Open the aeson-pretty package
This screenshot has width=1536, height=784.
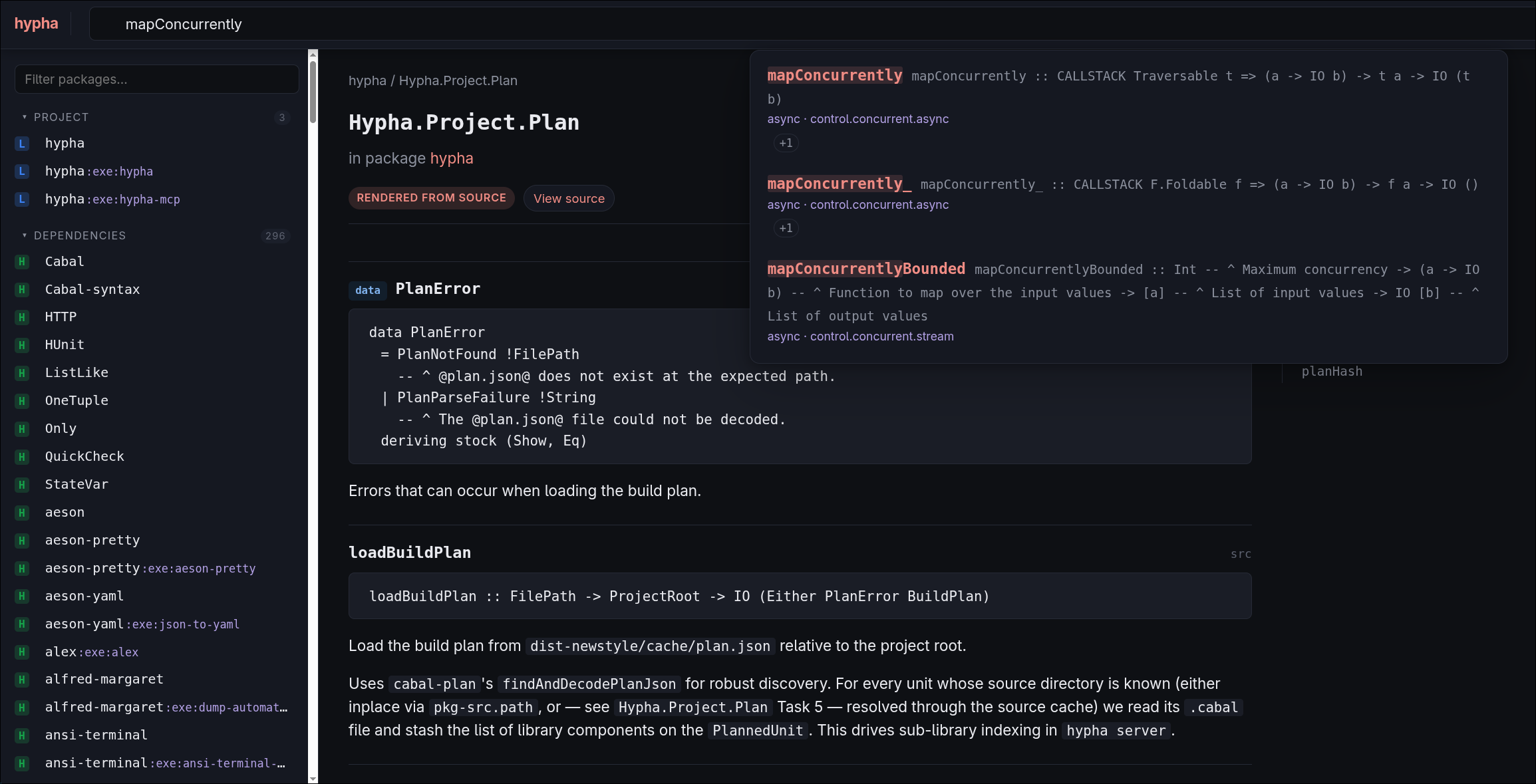pyautogui.click(x=92, y=541)
